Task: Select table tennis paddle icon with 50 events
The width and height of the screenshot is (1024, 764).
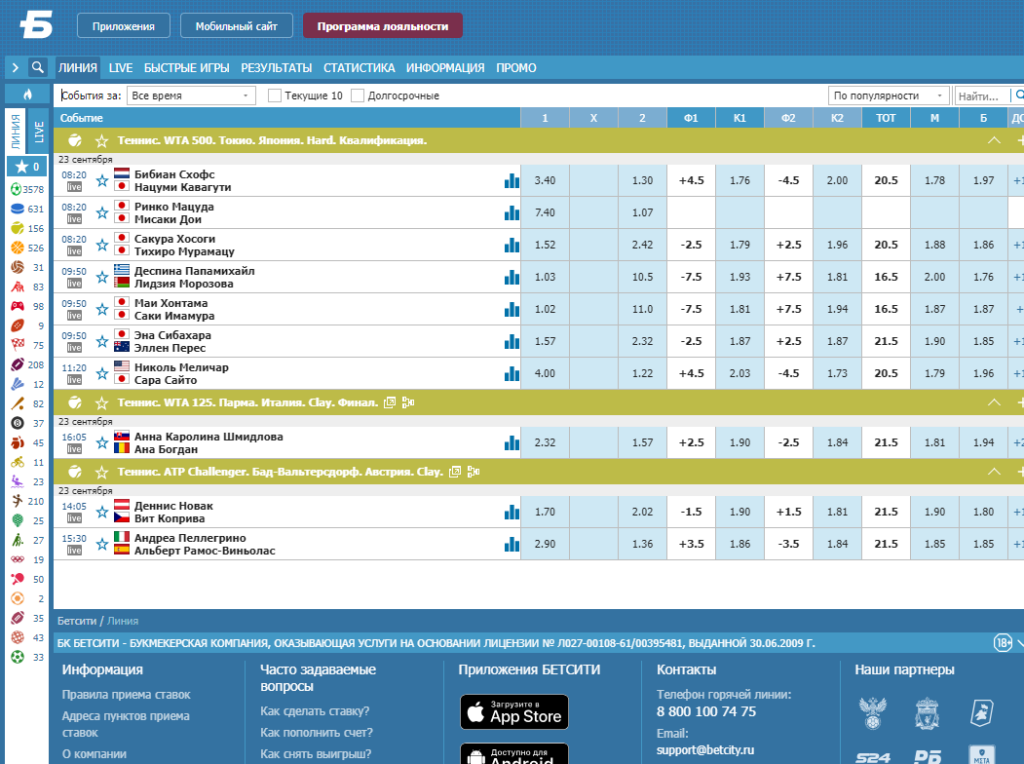Action: (18, 579)
